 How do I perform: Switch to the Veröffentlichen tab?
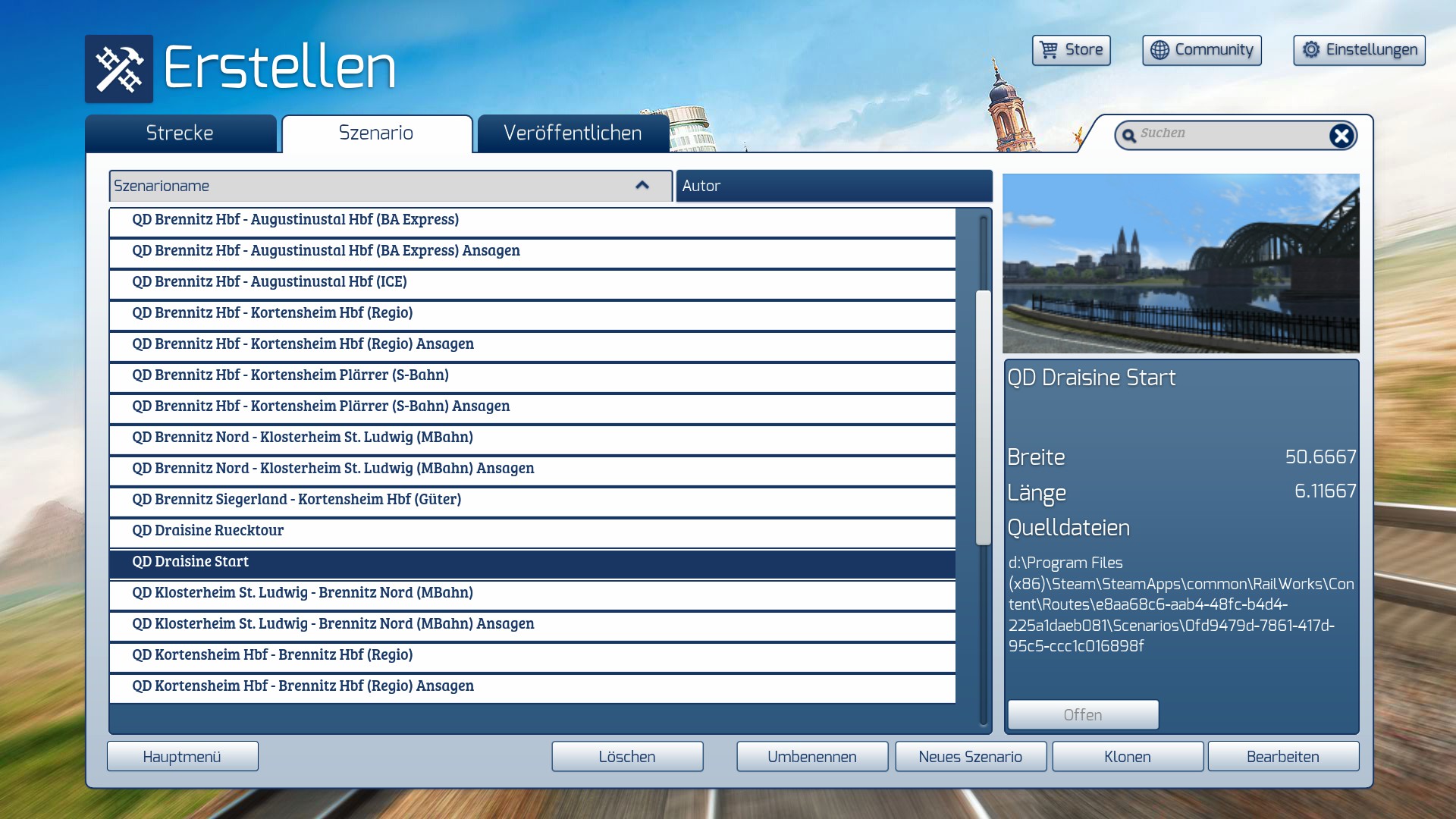pos(573,133)
